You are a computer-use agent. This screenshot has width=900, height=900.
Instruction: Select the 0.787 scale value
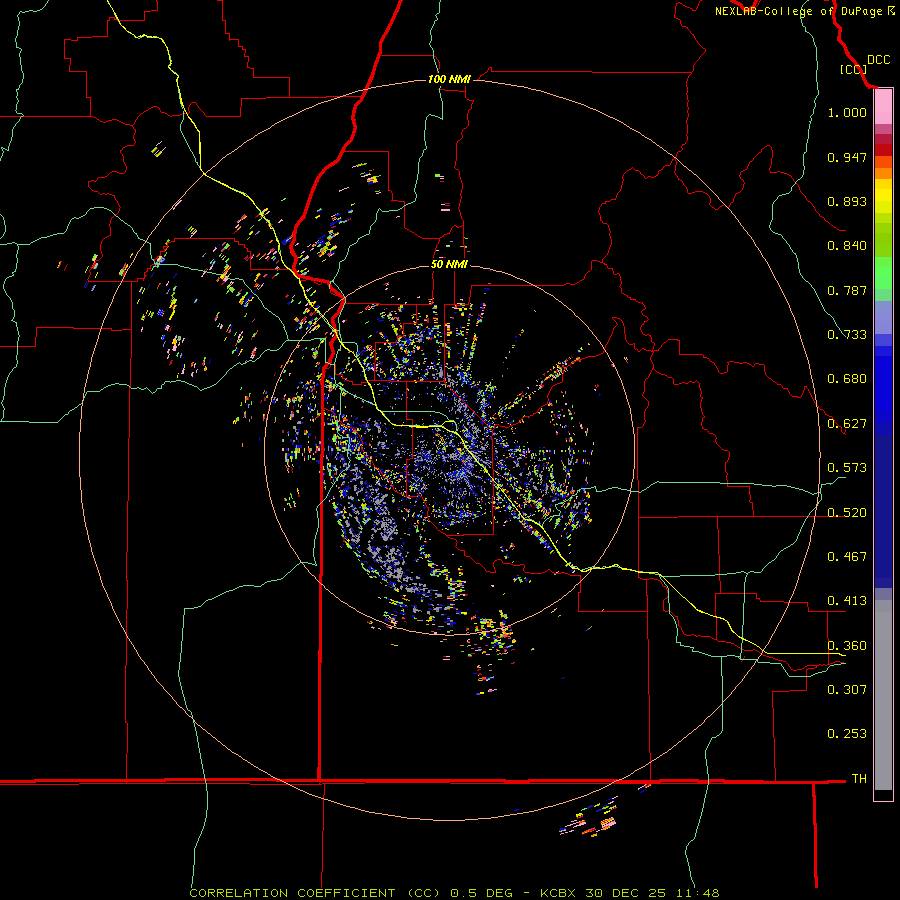click(847, 290)
